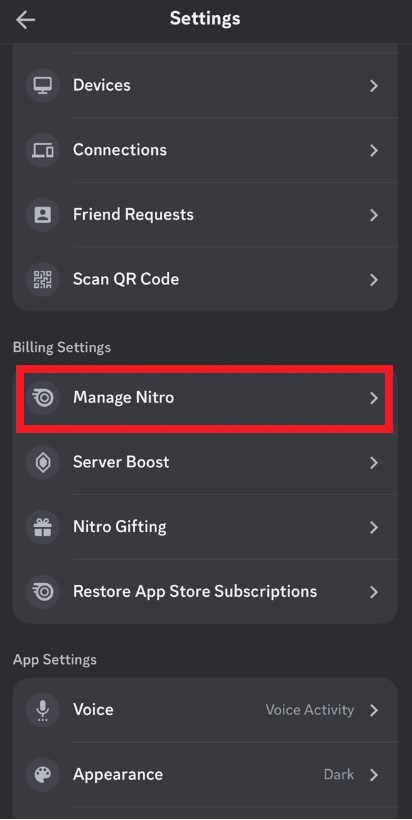Select the Server Boost label
Viewport: 412px width, 820px height.
121,462
